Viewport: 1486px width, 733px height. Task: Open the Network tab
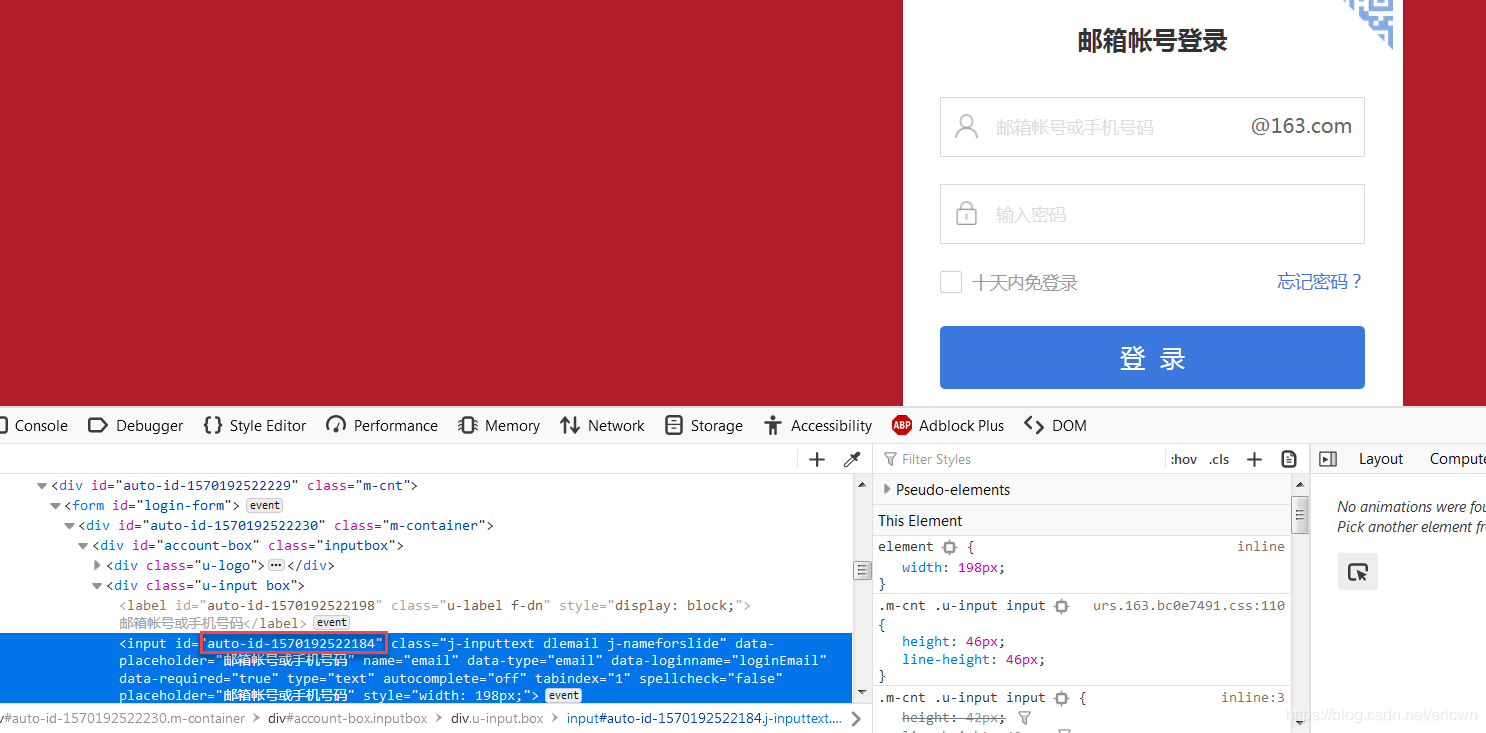602,425
